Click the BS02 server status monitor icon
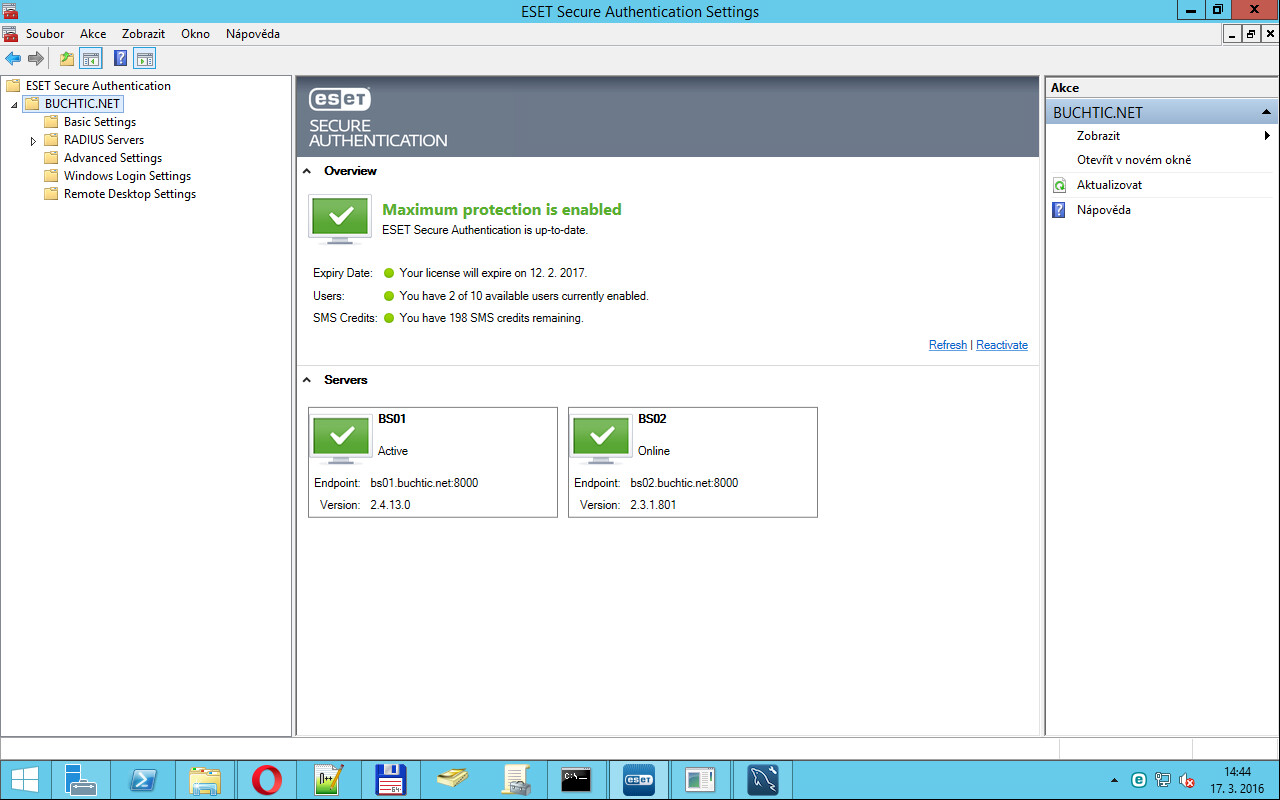This screenshot has height=800, width=1280. click(602, 438)
